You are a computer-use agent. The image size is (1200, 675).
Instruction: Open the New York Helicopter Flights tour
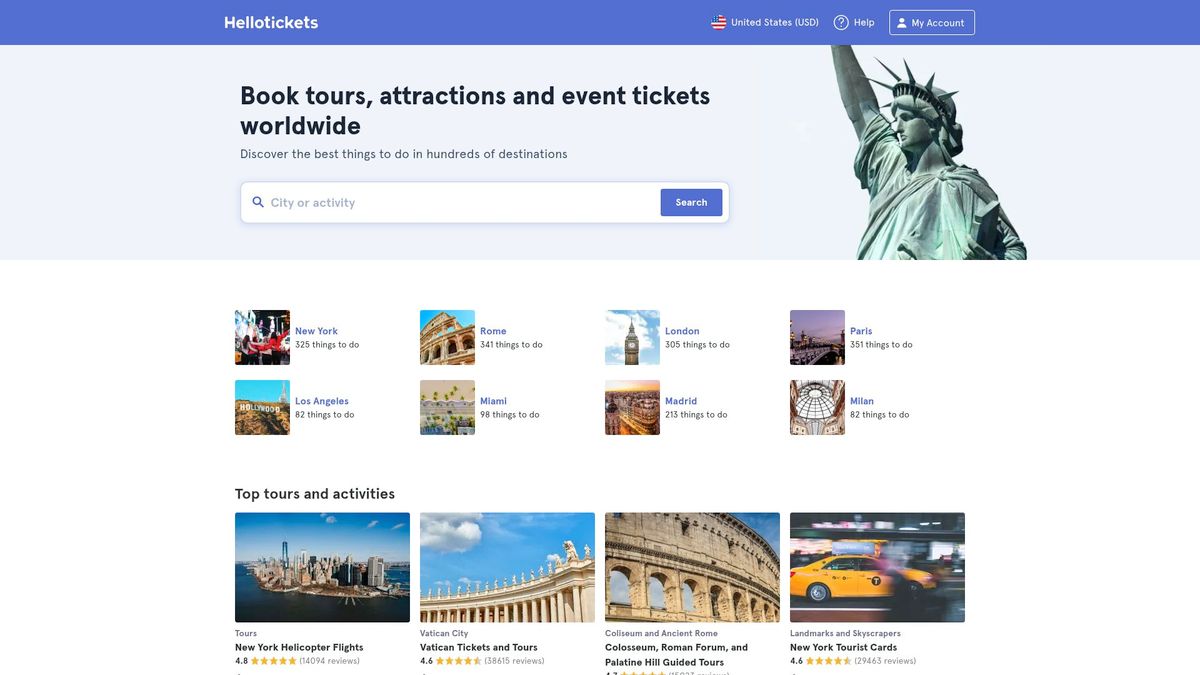tap(299, 646)
